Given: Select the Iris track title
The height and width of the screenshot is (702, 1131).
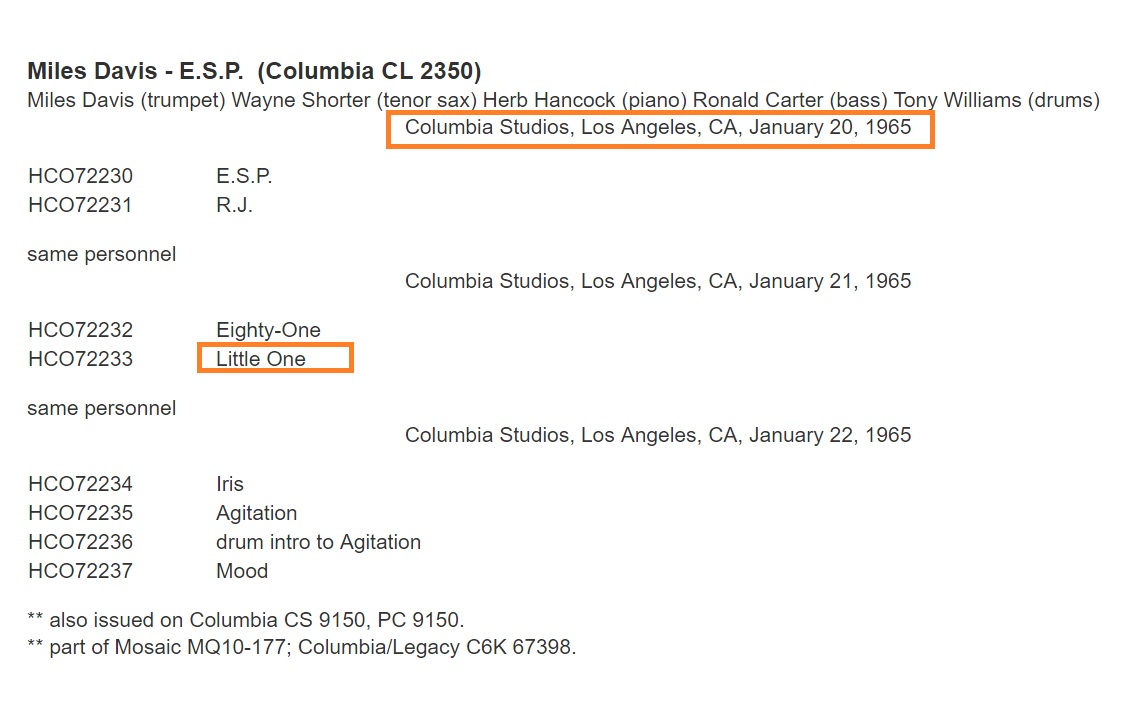Looking at the screenshot, I should (230, 484).
